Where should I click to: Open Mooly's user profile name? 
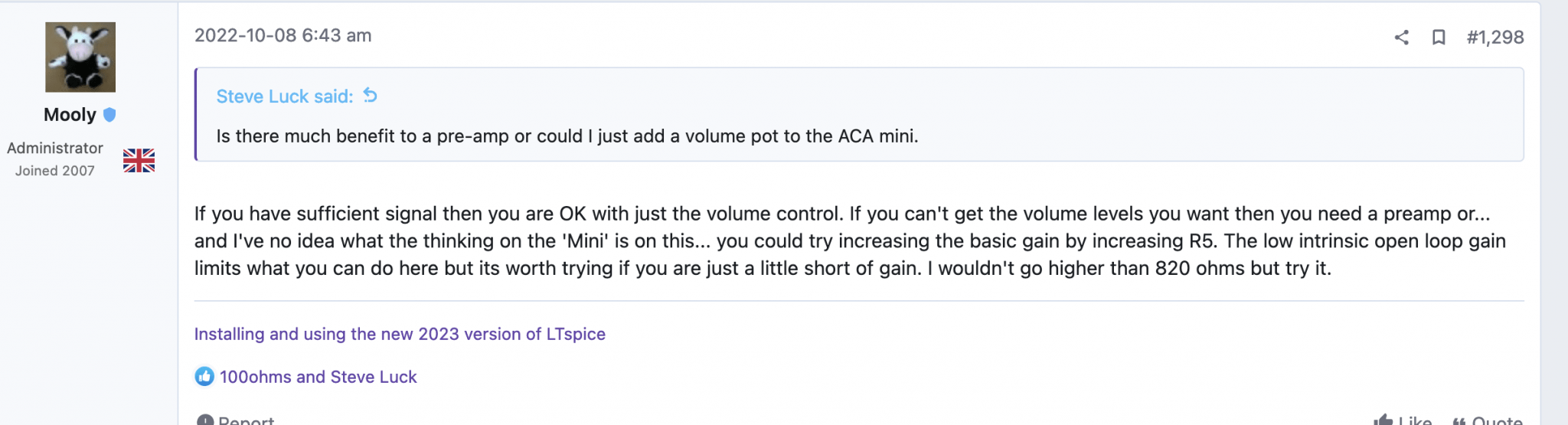point(70,115)
